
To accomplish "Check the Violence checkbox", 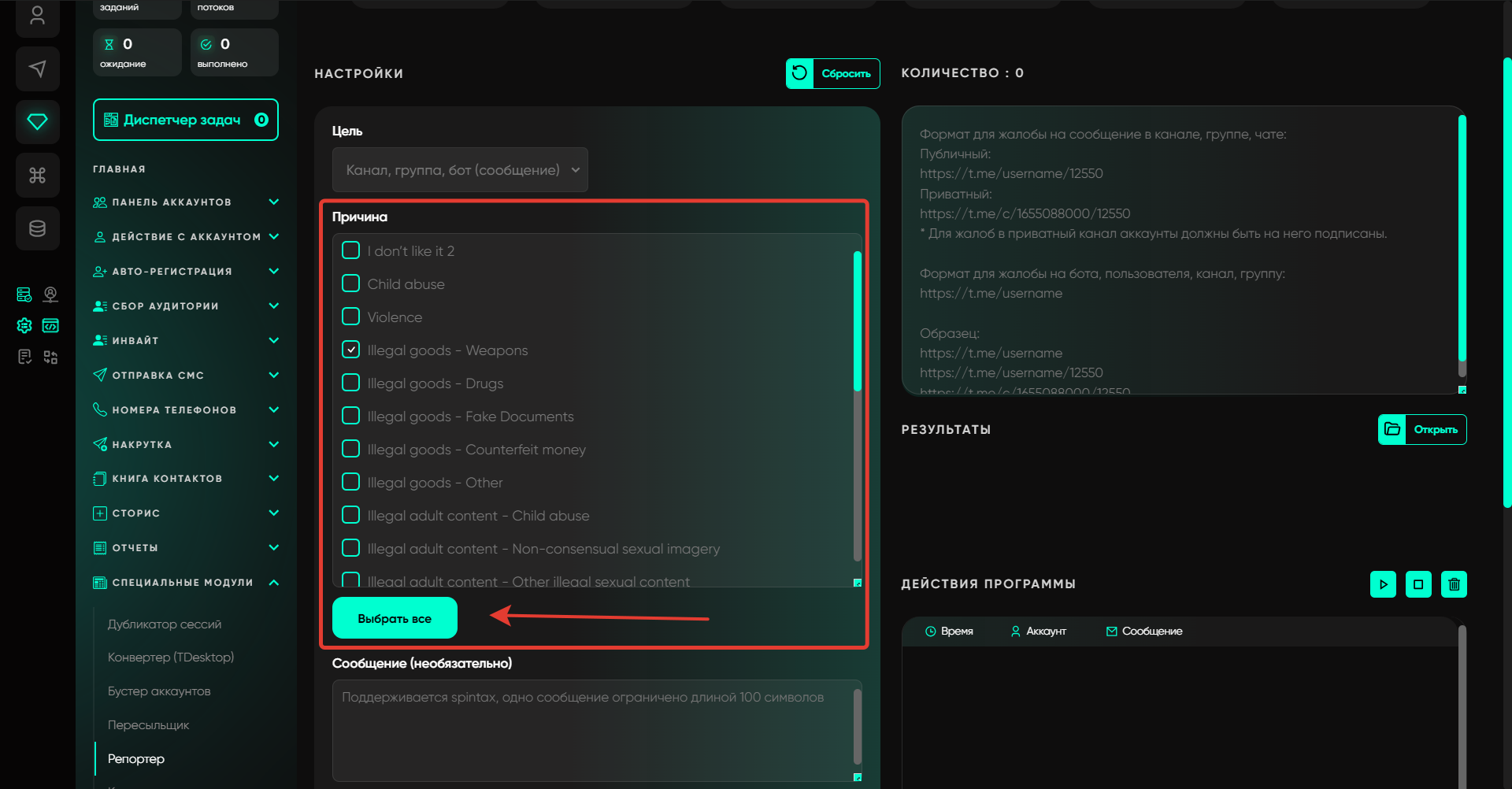I will (x=351, y=317).
